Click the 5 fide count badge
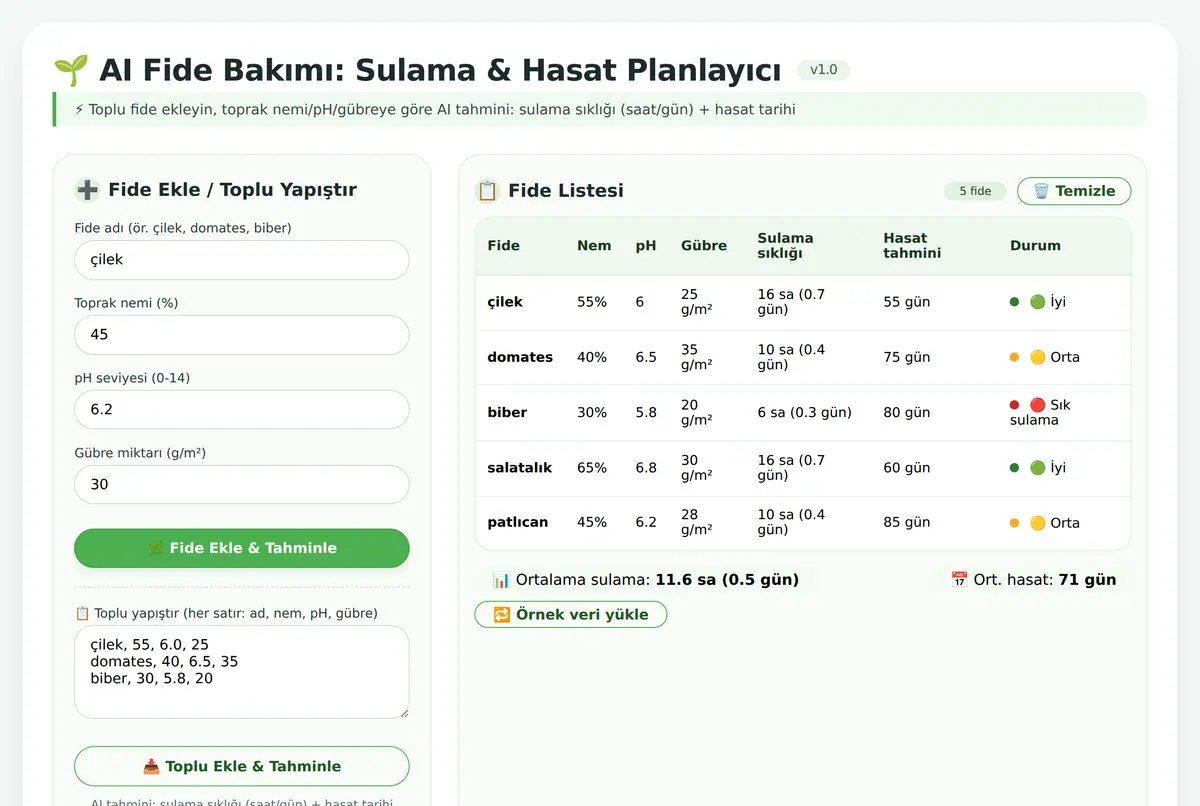1200x806 pixels. (x=975, y=191)
